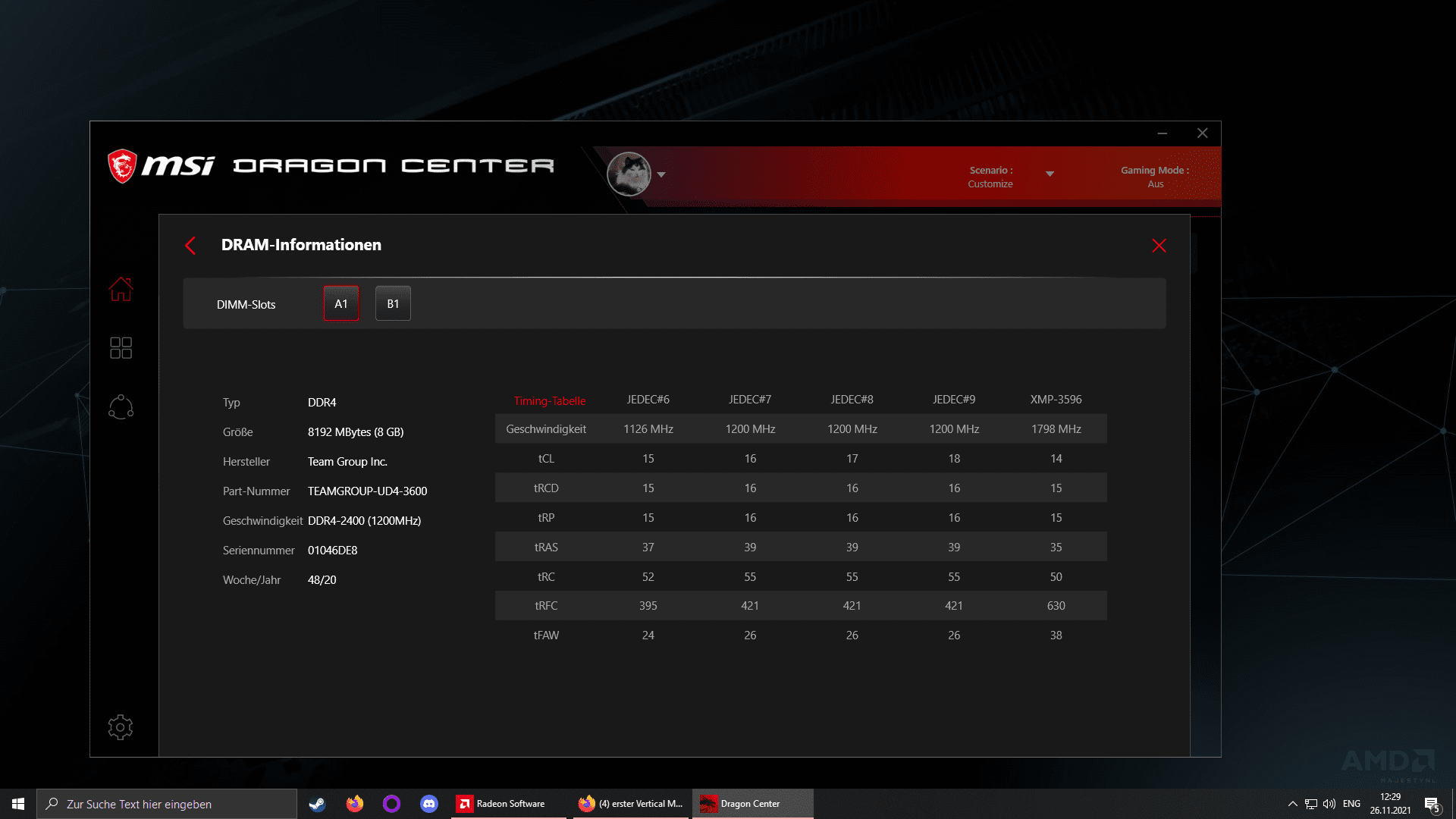Viewport: 1456px width, 819px height.
Task: Select the XMP-3596 column header
Action: pos(1056,399)
